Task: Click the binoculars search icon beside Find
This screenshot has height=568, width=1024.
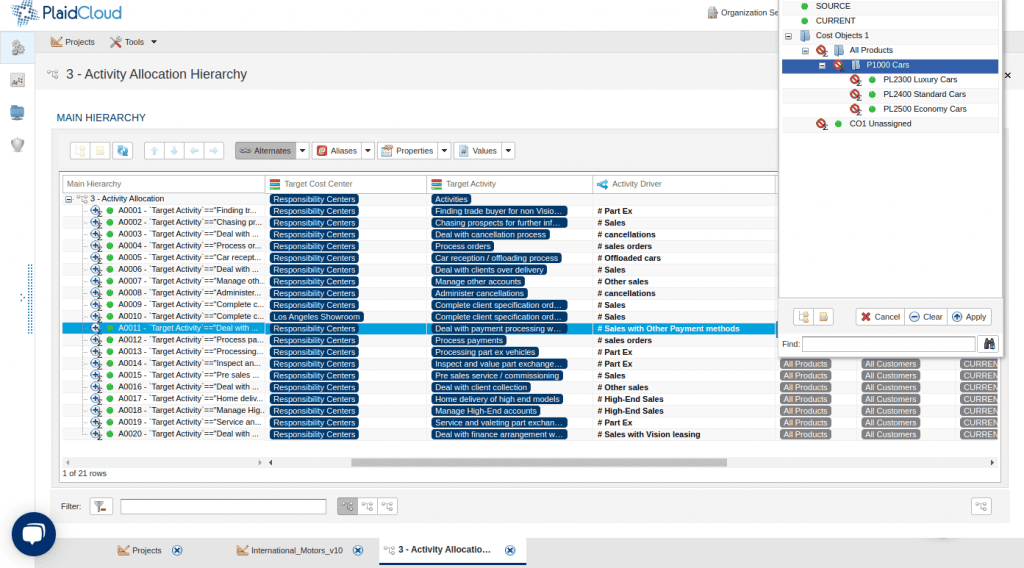Action: coord(989,344)
